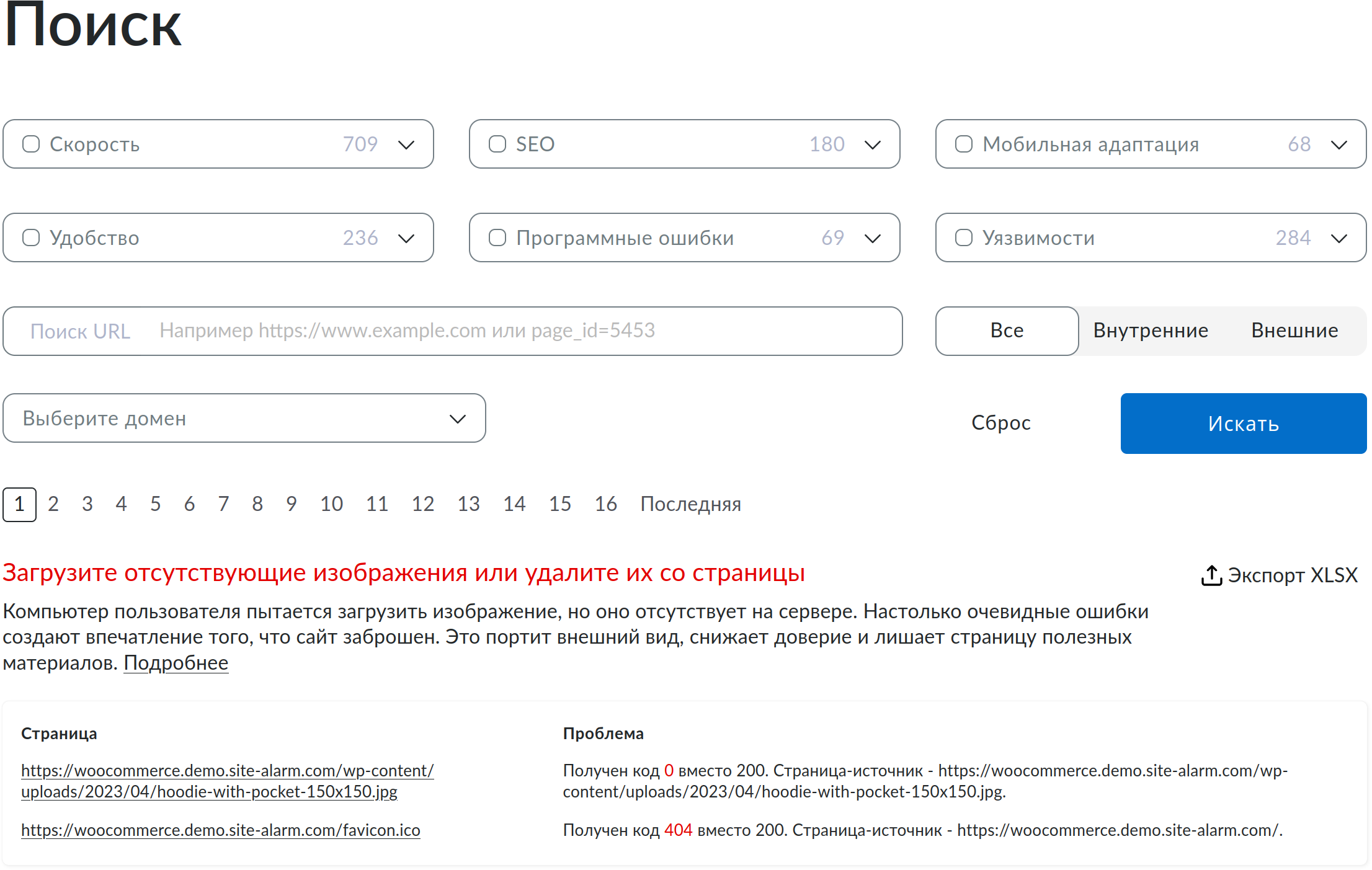
Task: Expand the Выберите домен dropdown
Action: point(458,418)
